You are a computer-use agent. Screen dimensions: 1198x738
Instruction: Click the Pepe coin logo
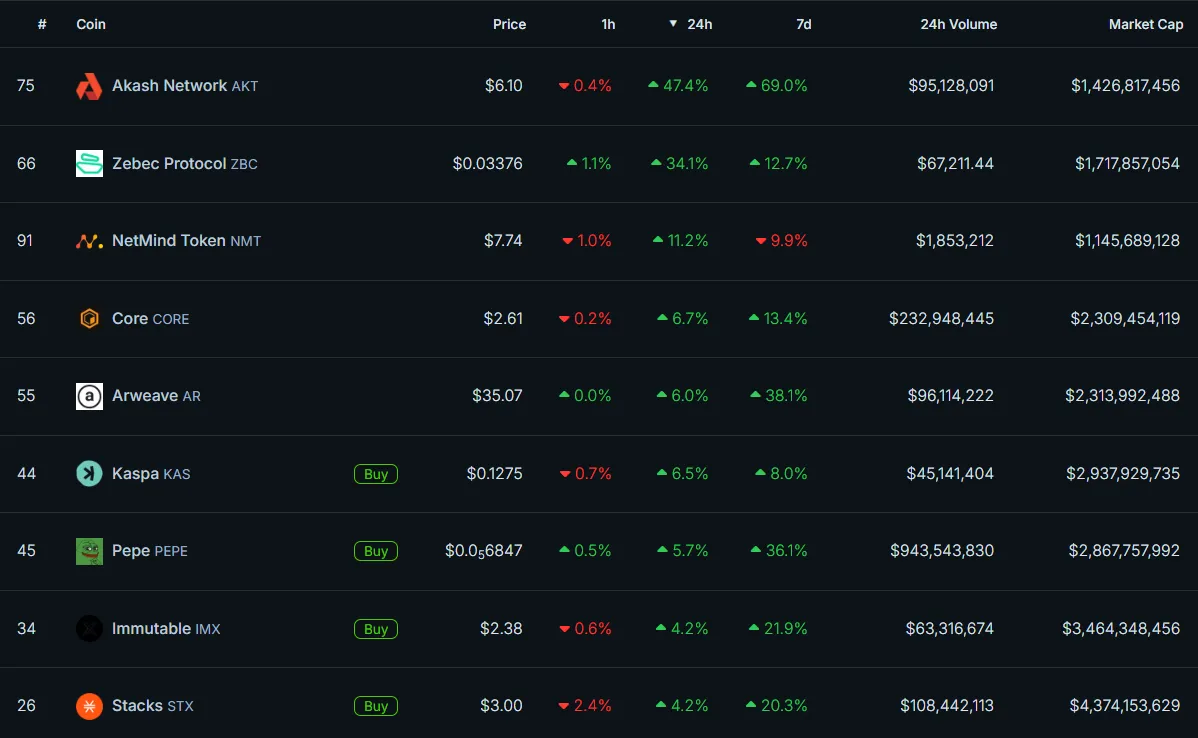coord(89,551)
